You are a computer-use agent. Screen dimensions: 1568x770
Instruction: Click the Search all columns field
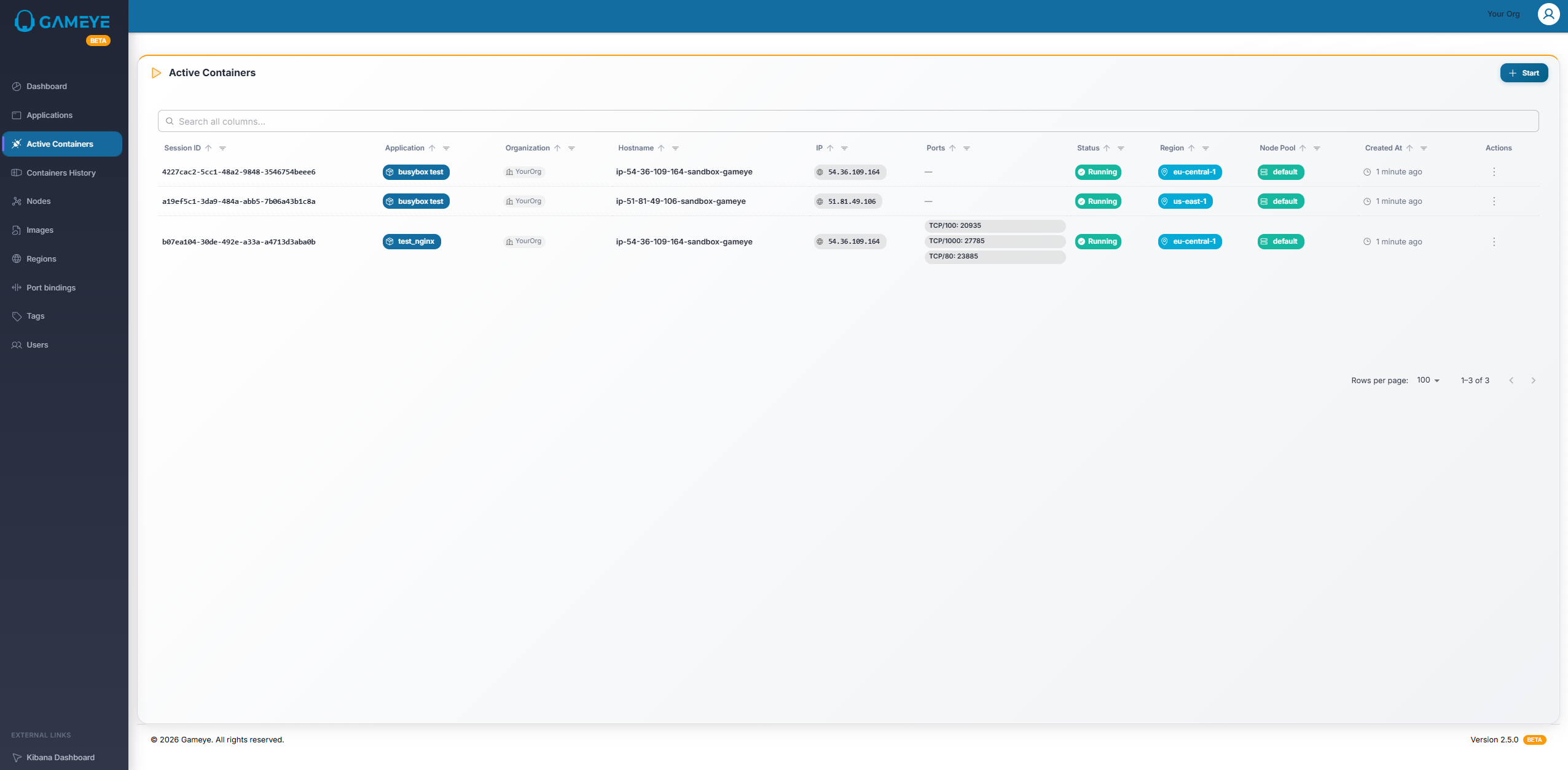(848, 122)
